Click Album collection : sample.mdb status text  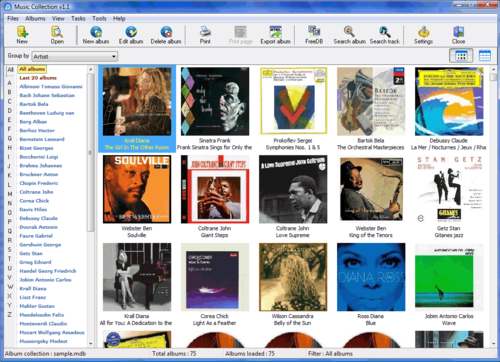(45, 354)
